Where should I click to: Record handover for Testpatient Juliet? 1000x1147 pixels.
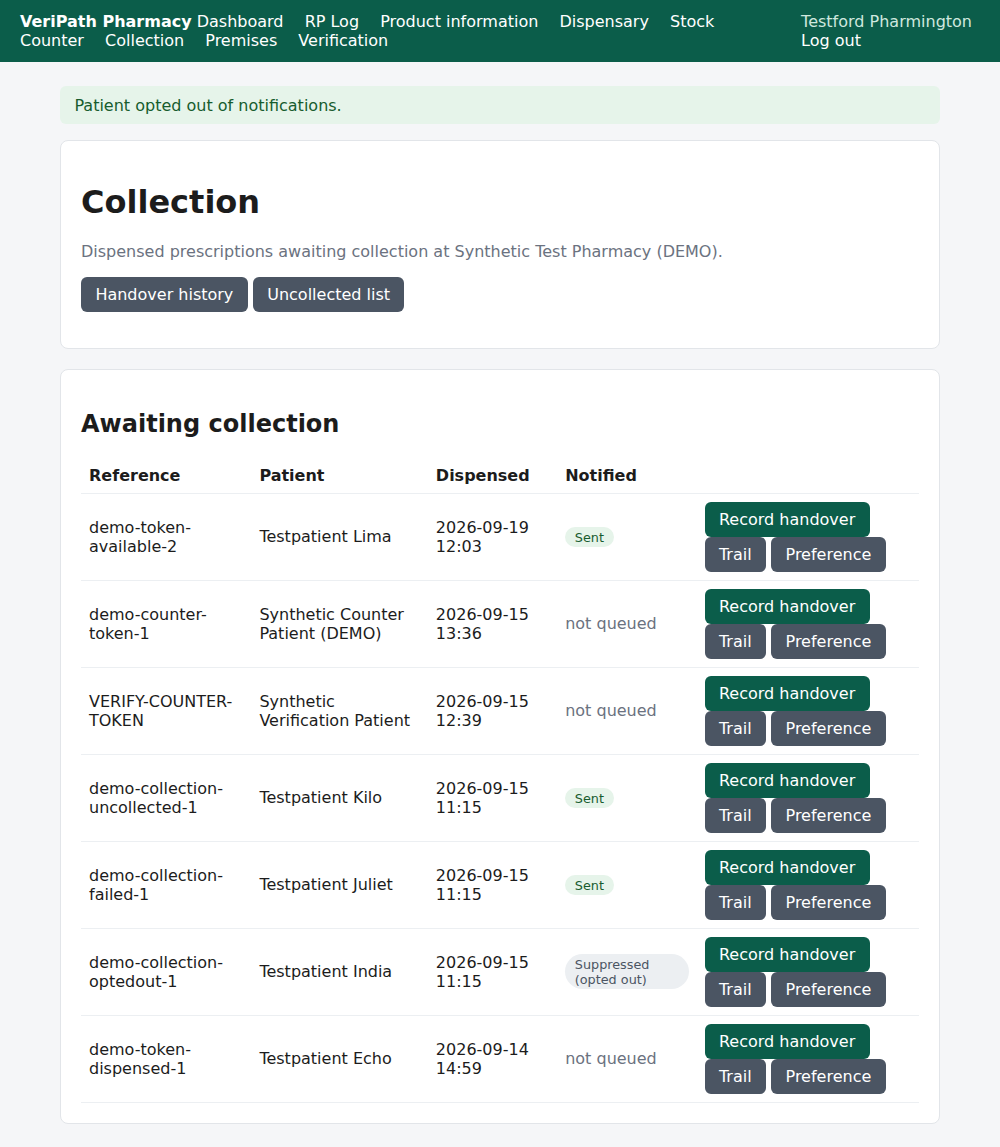click(787, 868)
